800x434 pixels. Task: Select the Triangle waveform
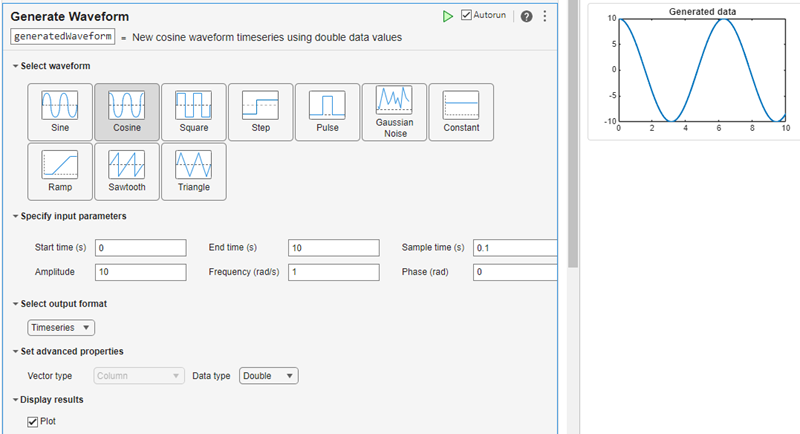click(x=193, y=171)
